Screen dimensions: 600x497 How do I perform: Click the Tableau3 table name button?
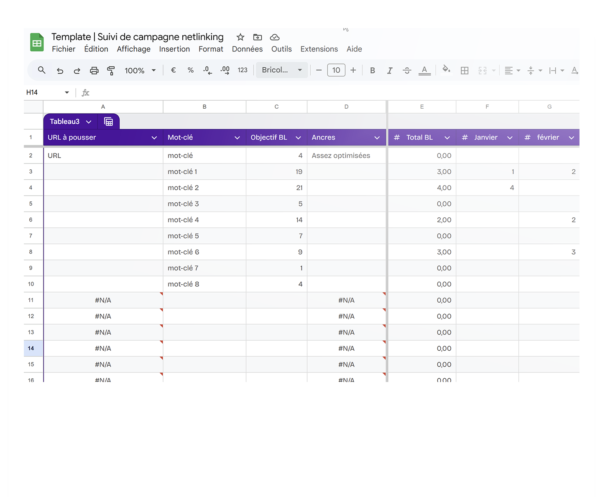coord(70,121)
